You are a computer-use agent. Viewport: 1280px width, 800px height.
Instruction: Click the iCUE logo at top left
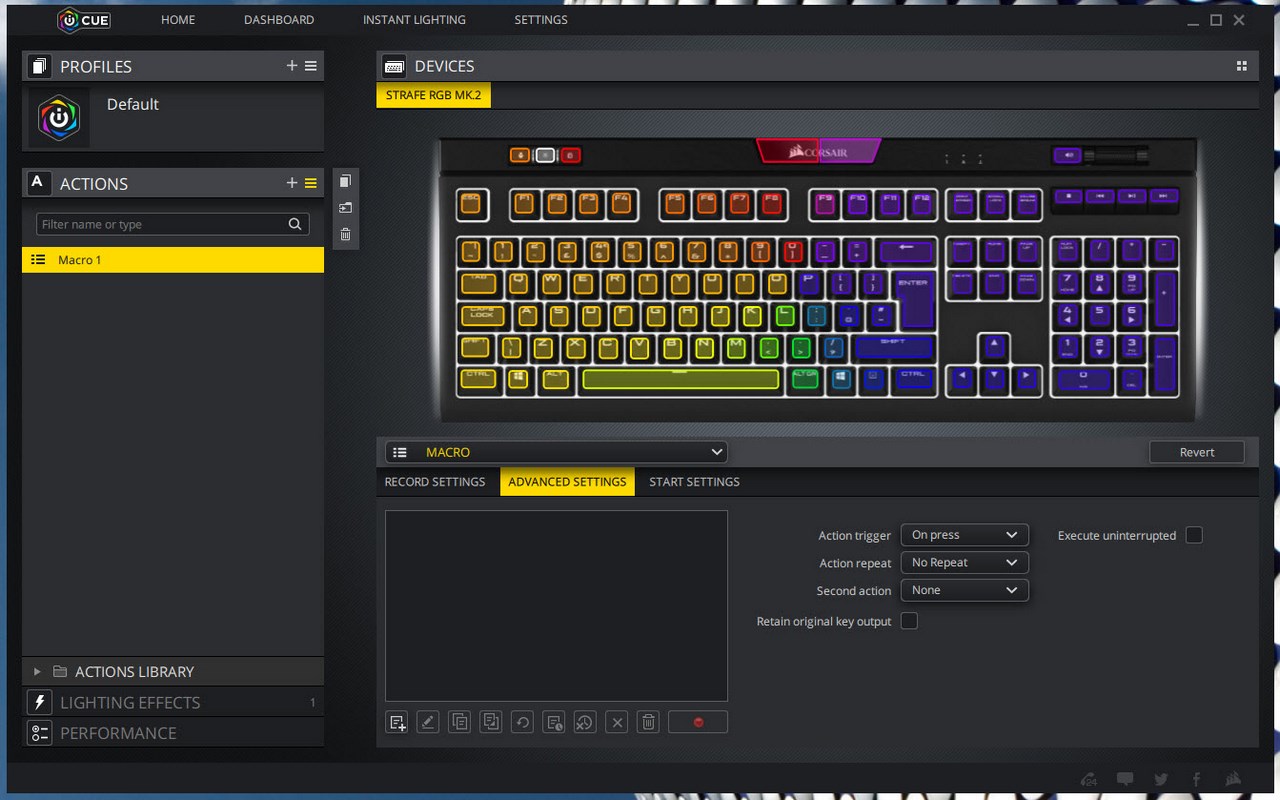pyautogui.click(x=84, y=20)
